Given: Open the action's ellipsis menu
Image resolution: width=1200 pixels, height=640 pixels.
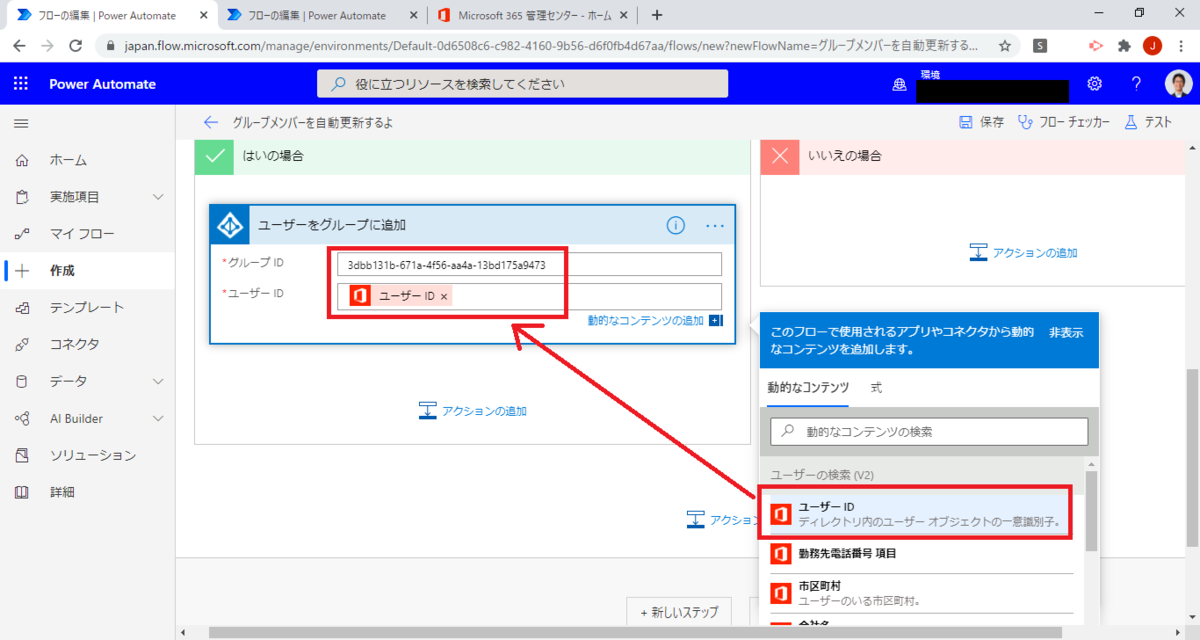Looking at the screenshot, I should pyautogui.click(x=715, y=225).
